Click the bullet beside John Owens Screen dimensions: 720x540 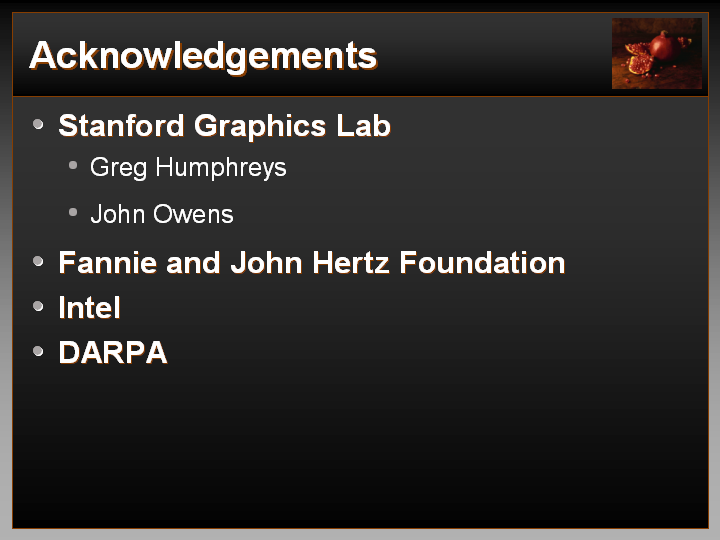click(73, 212)
